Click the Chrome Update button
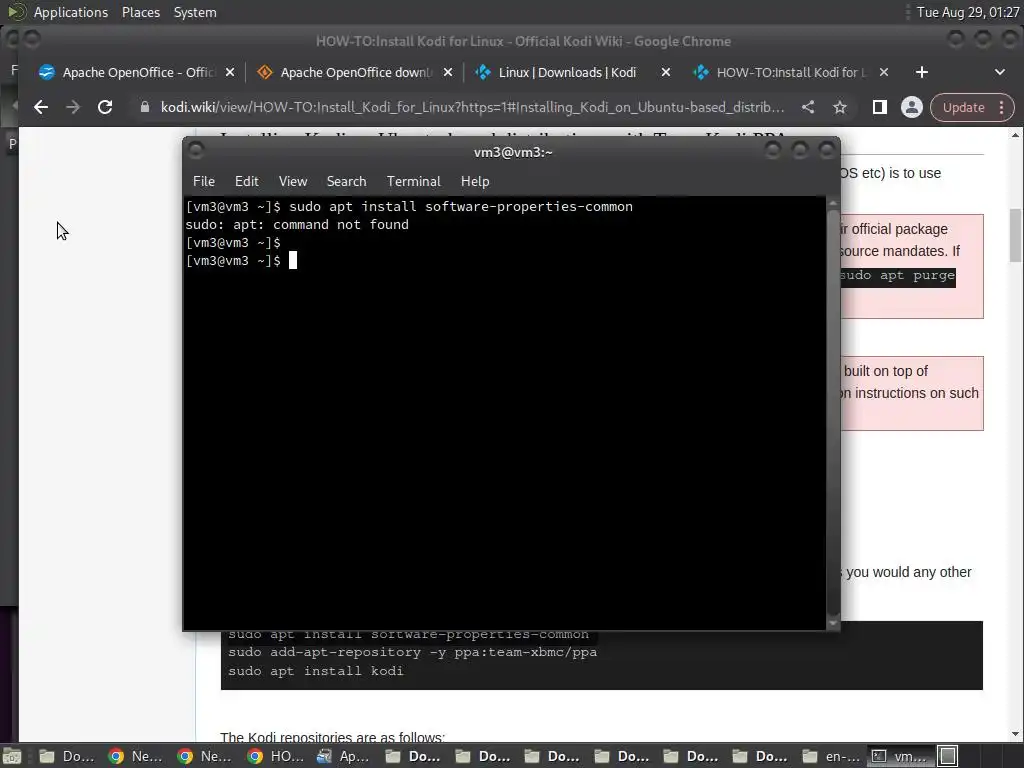The image size is (1024, 768). [963, 108]
